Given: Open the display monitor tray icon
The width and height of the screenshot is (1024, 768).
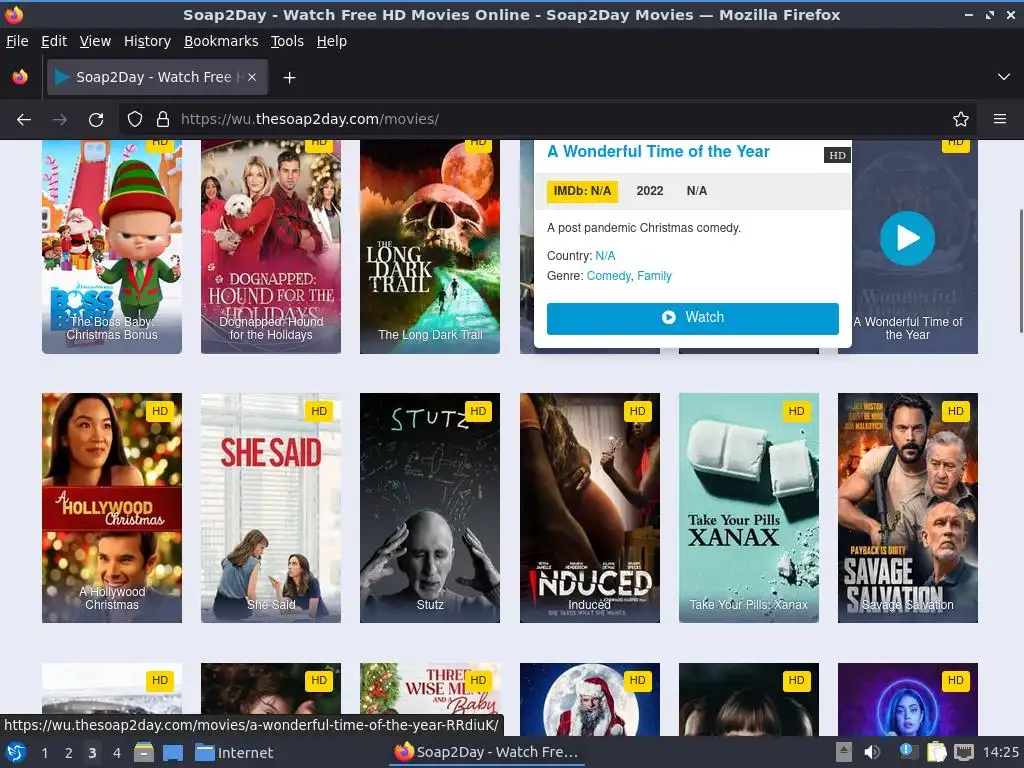Looking at the screenshot, I should (x=964, y=752).
